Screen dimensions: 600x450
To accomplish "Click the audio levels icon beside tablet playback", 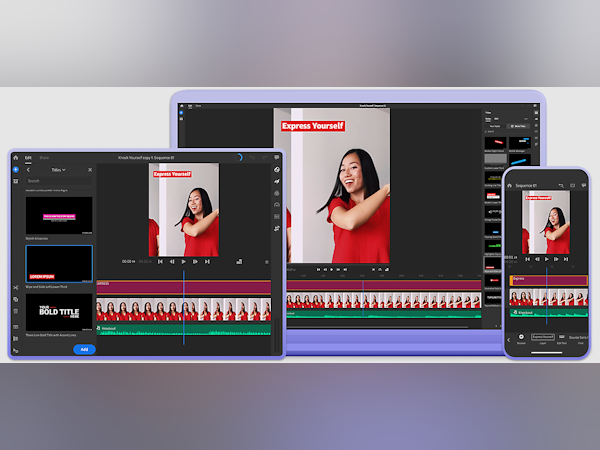I will (239, 262).
